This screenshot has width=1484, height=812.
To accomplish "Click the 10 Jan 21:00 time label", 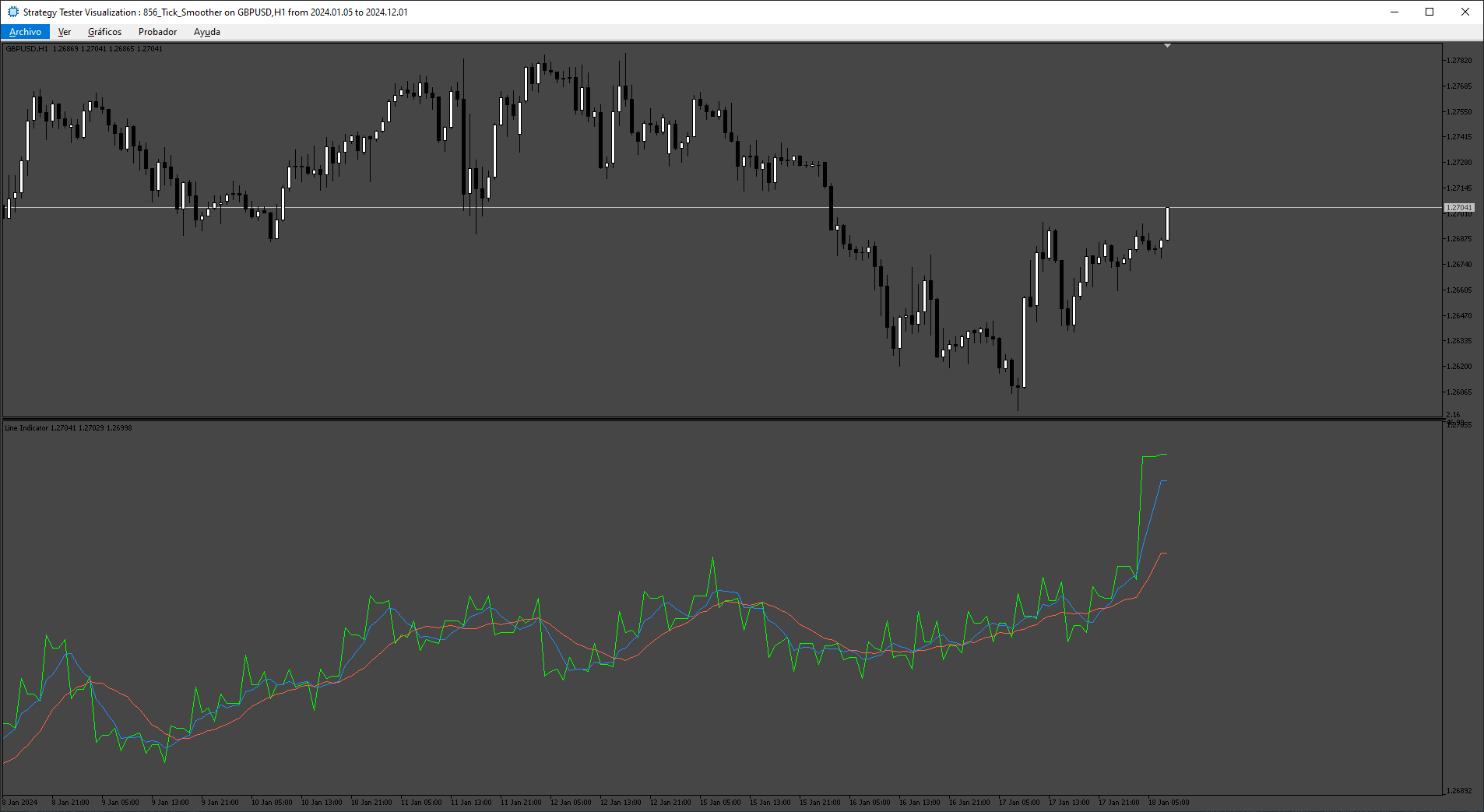I will click(x=371, y=803).
